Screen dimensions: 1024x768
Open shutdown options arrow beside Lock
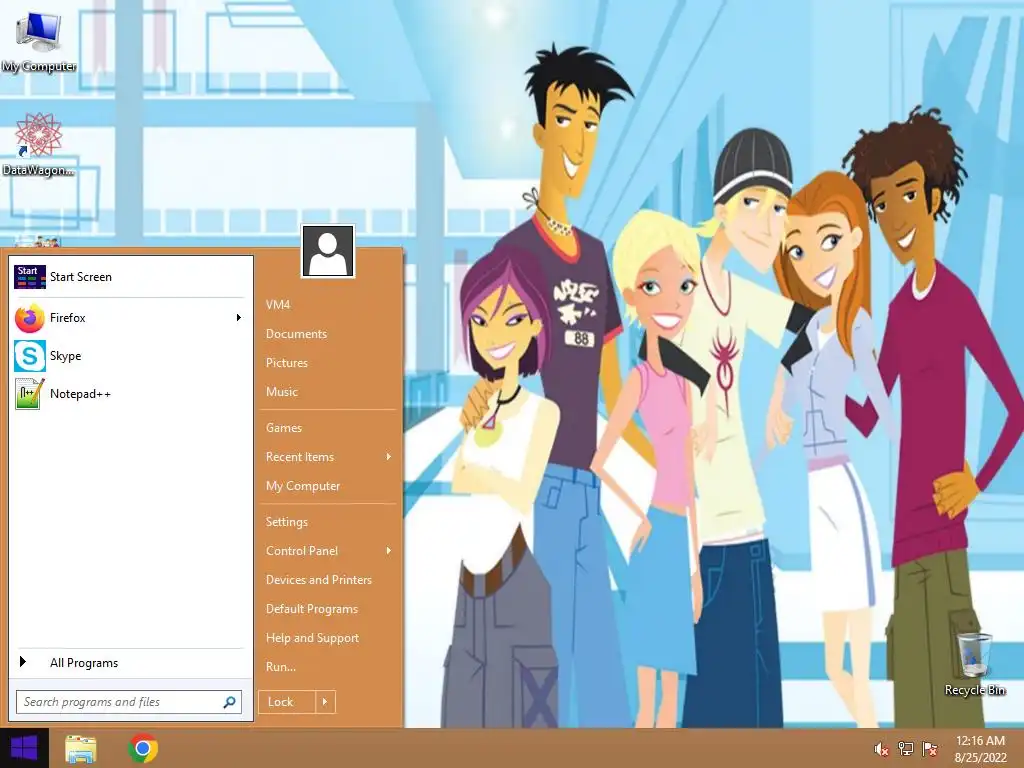tap(325, 702)
